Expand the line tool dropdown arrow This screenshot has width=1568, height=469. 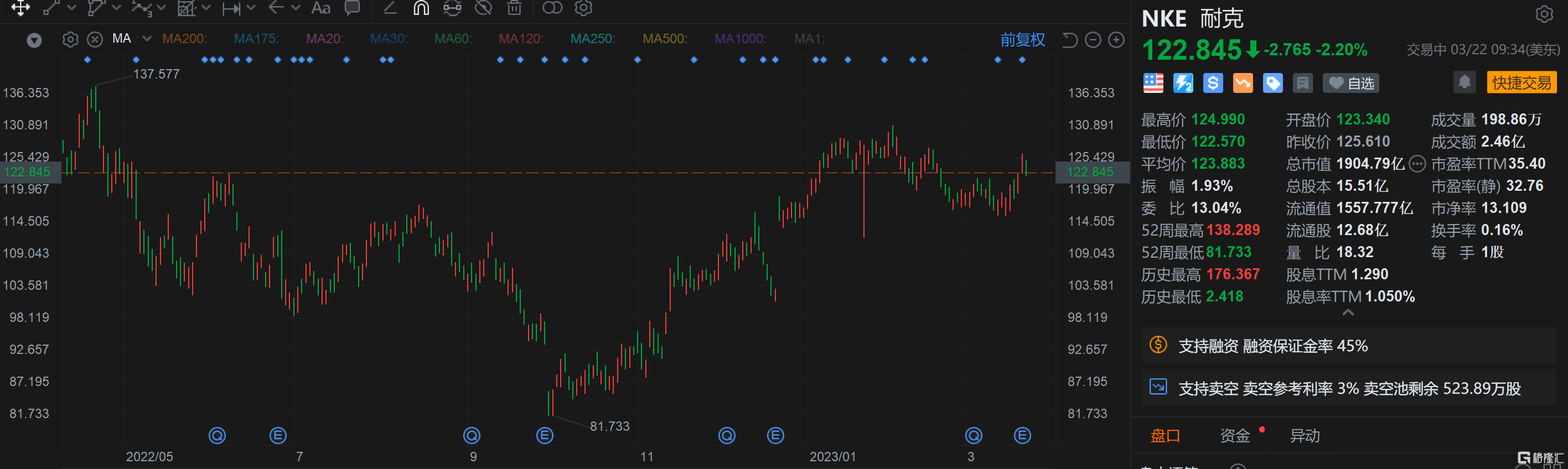pos(72,7)
